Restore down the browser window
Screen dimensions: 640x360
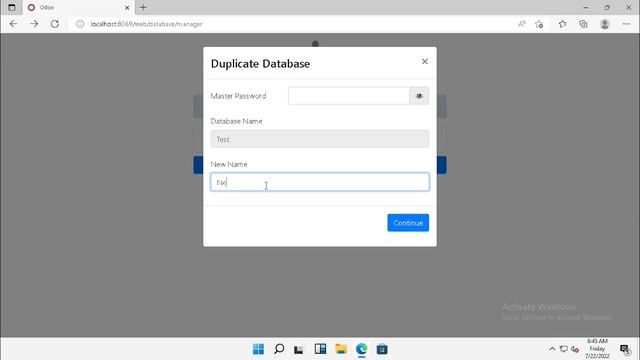click(x=607, y=7)
